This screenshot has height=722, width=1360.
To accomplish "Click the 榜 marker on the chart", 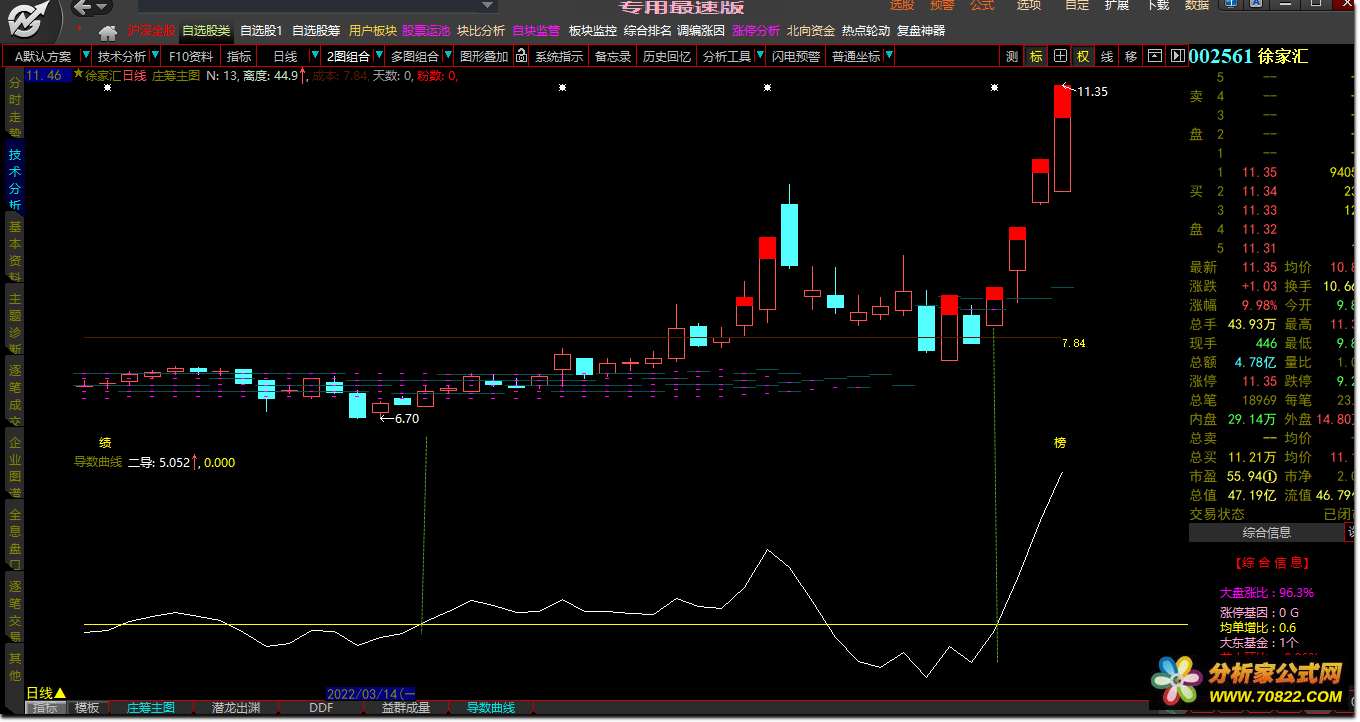I will [x=1060, y=443].
